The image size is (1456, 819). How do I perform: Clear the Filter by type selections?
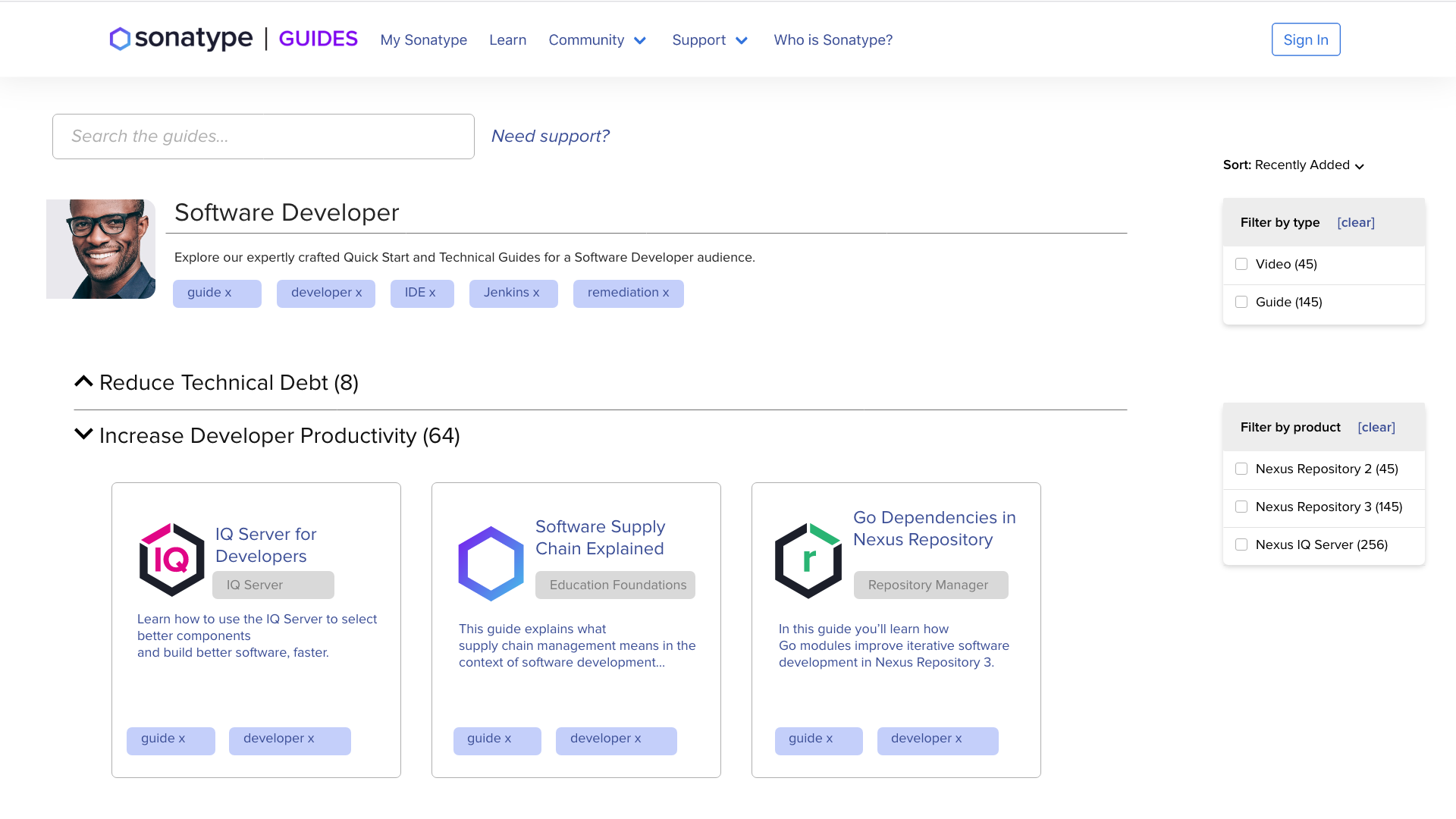coord(1356,222)
